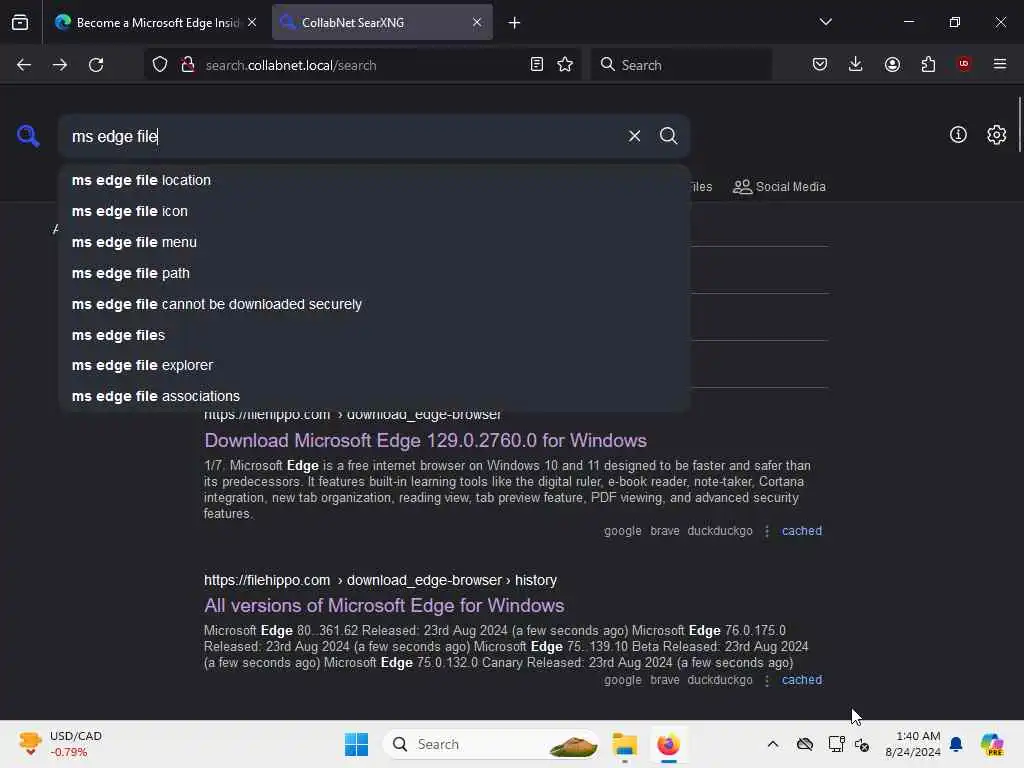The image size is (1024, 768).
Task: Bookmark this page with star icon
Action: (x=566, y=64)
